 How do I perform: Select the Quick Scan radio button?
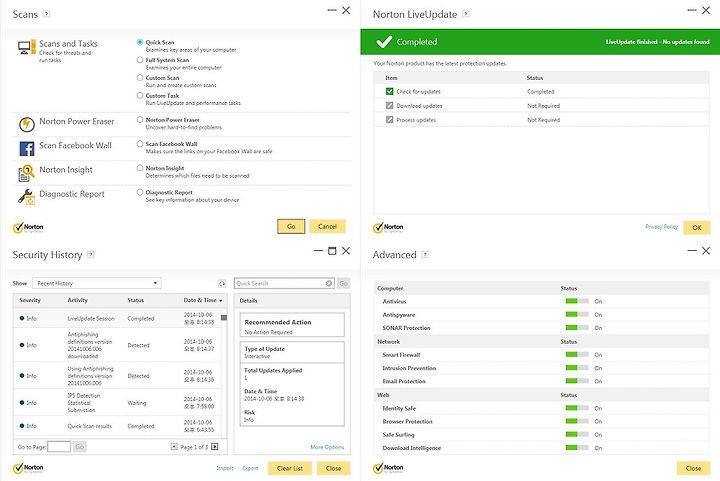click(x=140, y=42)
